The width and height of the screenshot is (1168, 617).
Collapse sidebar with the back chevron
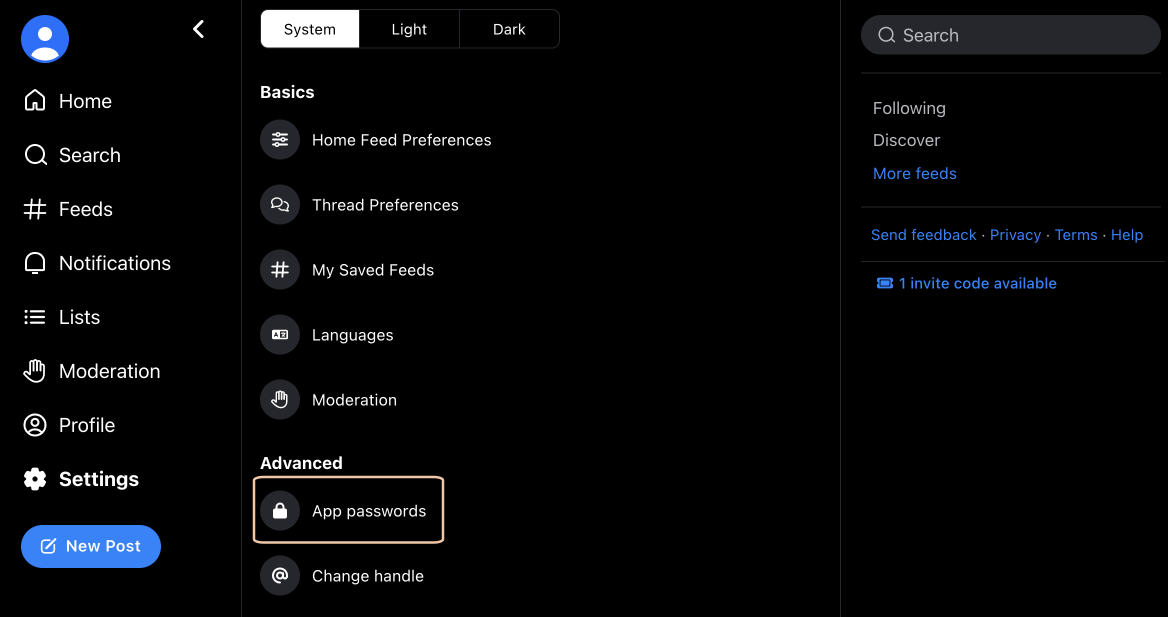pyautogui.click(x=198, y=29)
